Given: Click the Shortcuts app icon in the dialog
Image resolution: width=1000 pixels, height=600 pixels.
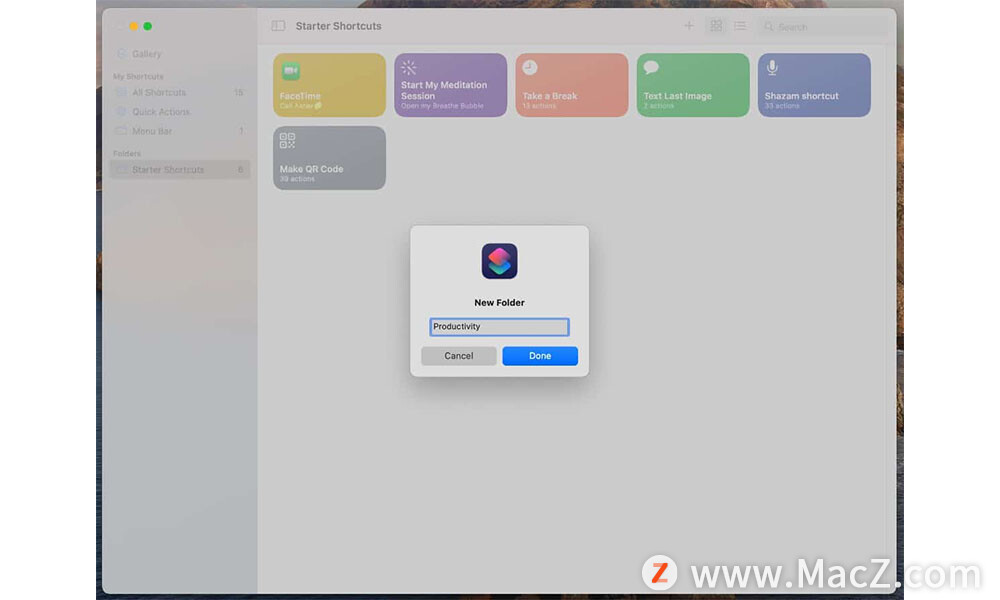Looking at the screenshot, I should click(x=499, y=261).
